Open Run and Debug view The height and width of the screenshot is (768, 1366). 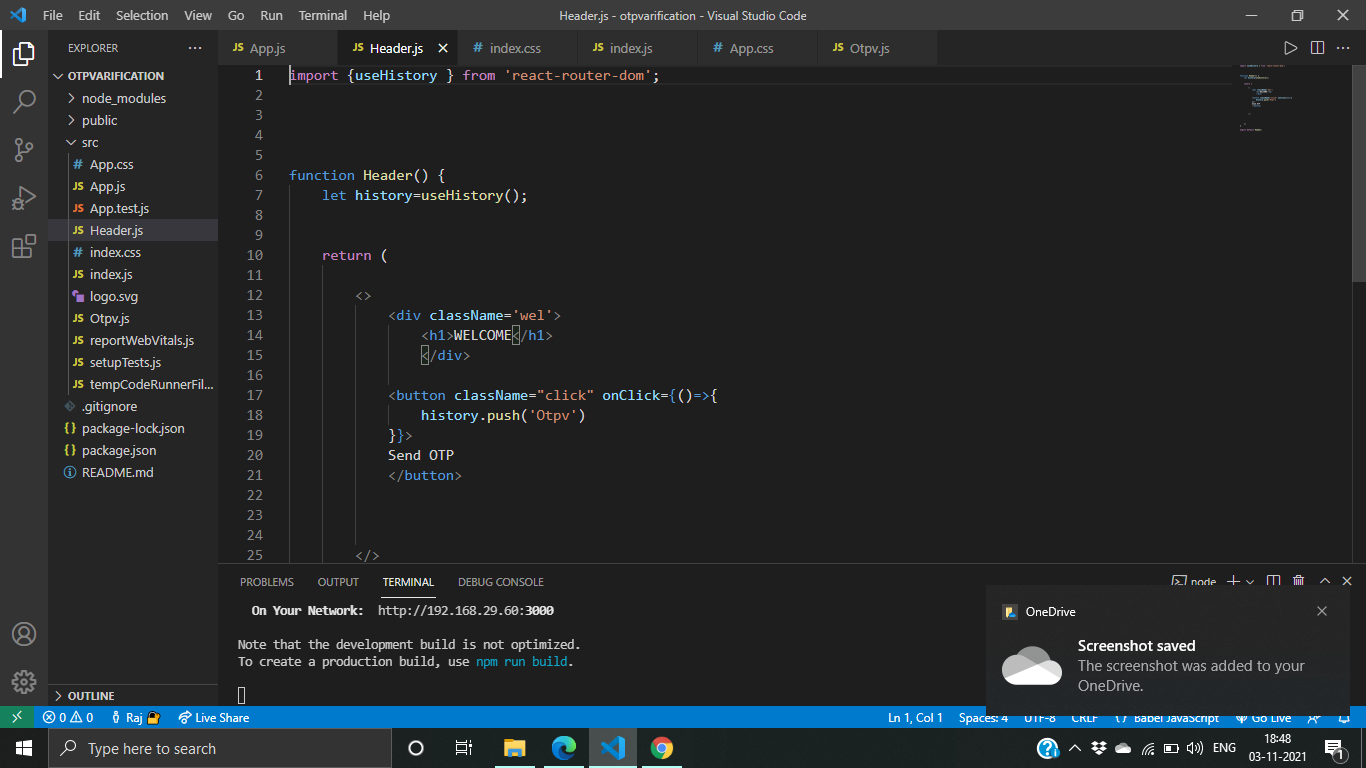coord(24,198)
